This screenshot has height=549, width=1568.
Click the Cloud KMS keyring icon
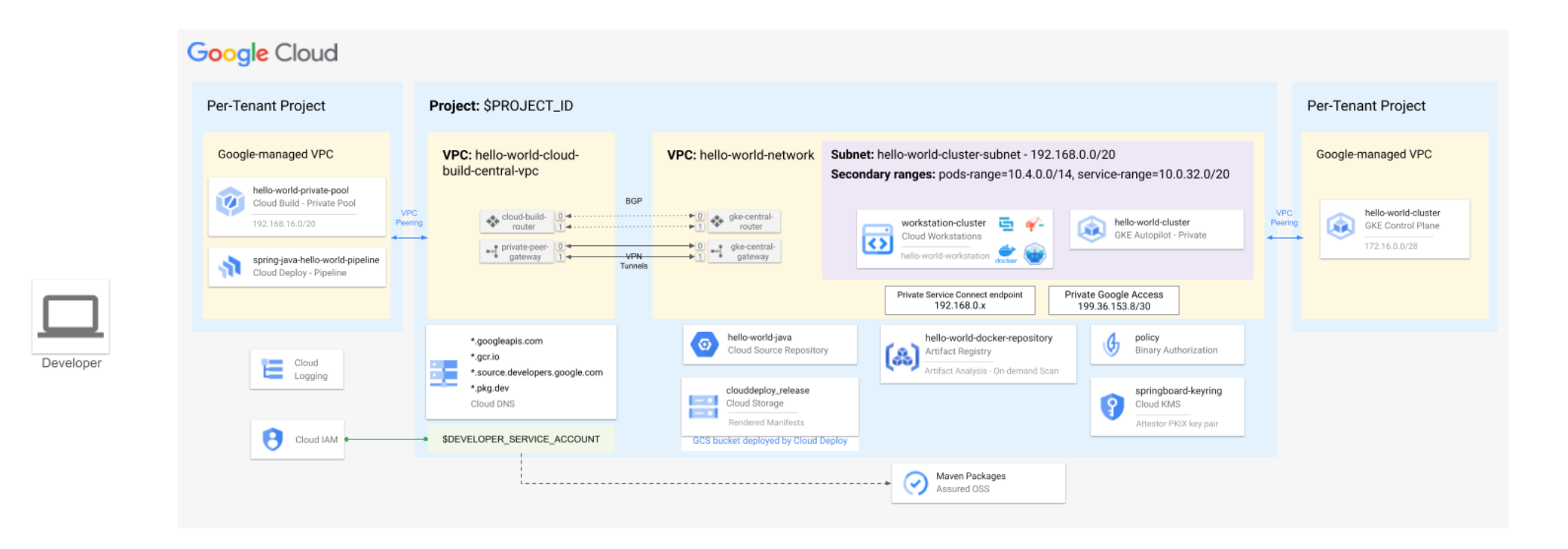1112,407
